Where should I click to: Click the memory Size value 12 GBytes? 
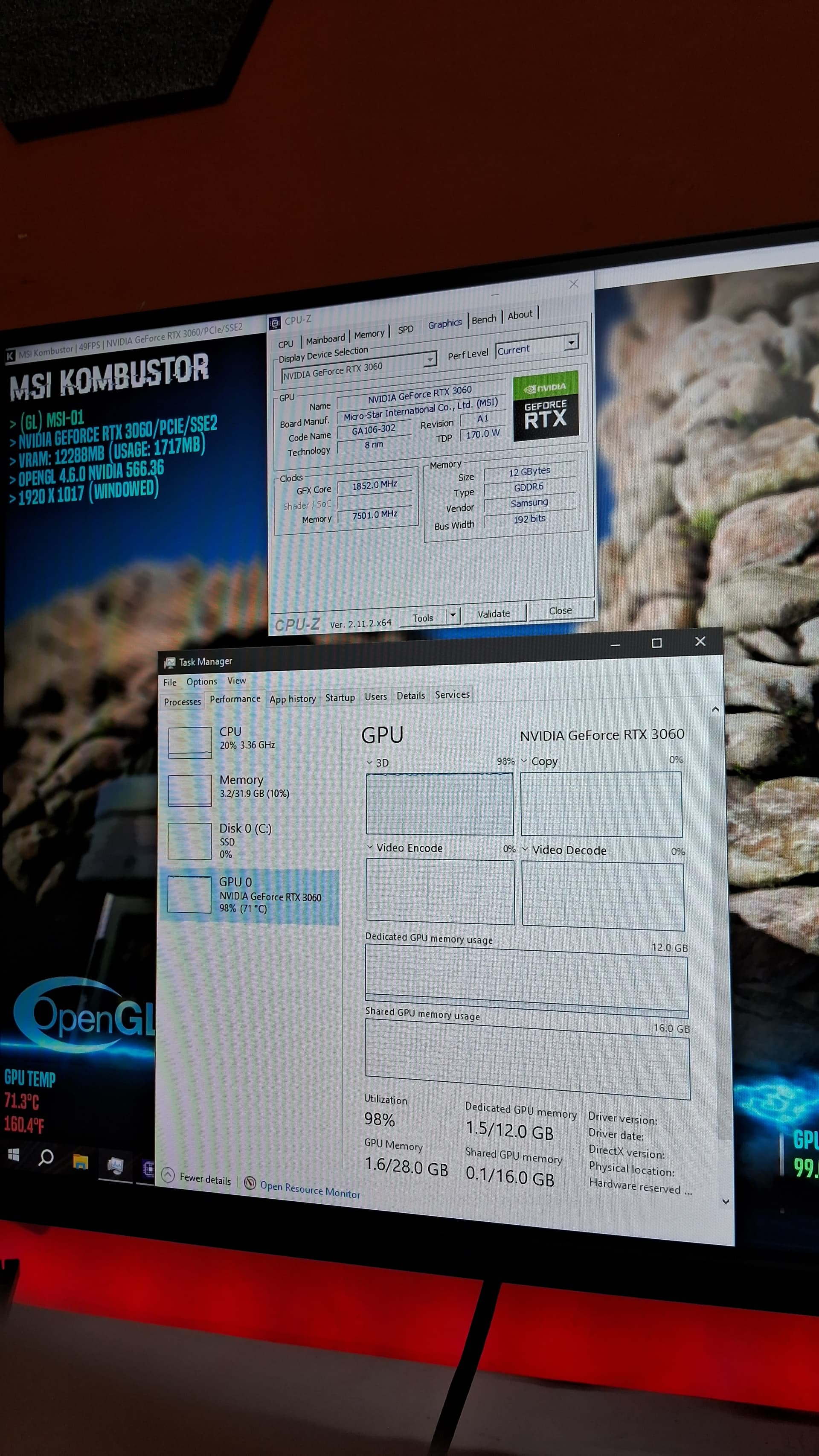(x=529, y=472)
